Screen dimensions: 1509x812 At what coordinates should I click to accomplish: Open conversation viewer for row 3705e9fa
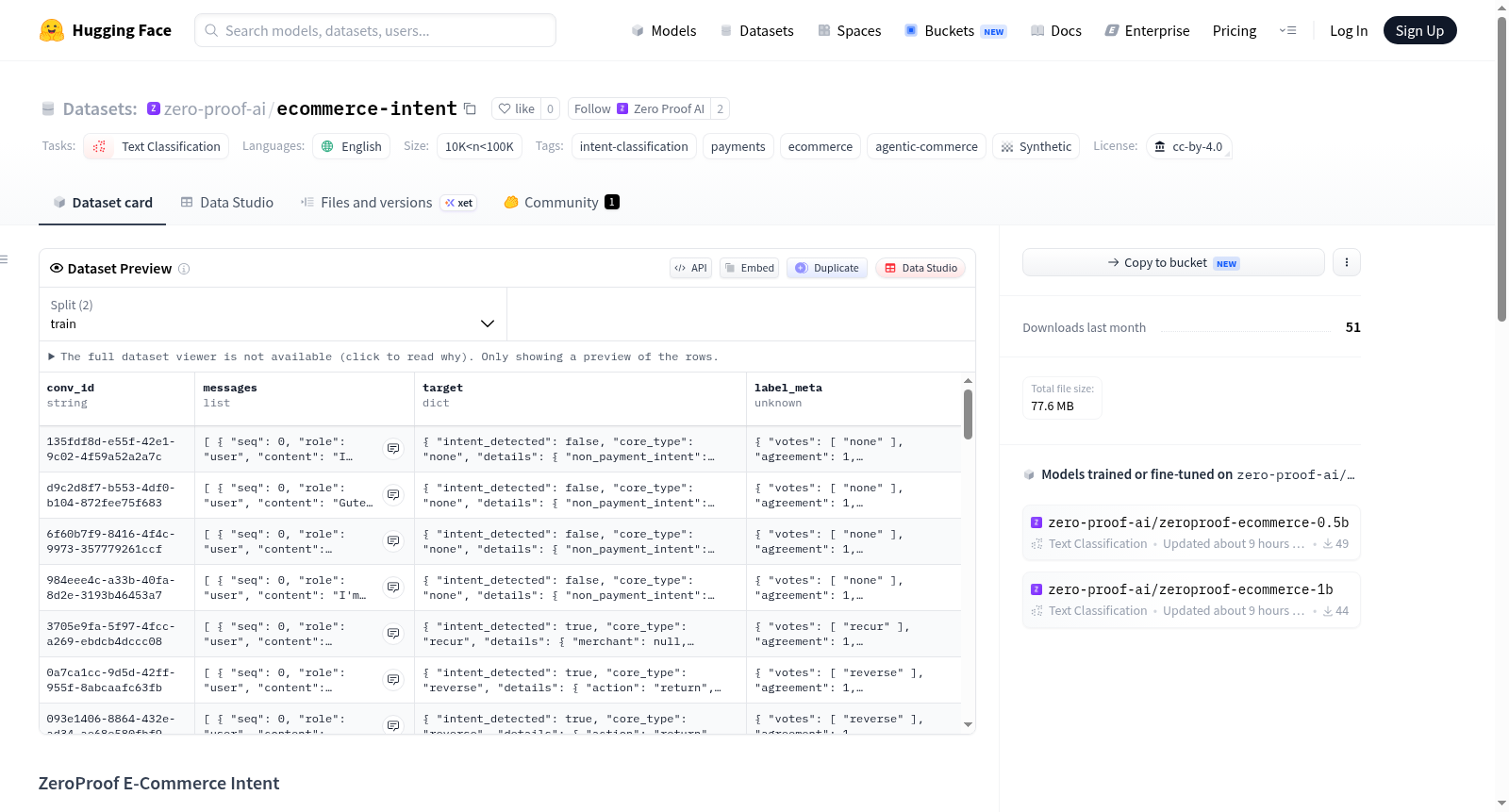coord(393,634)
